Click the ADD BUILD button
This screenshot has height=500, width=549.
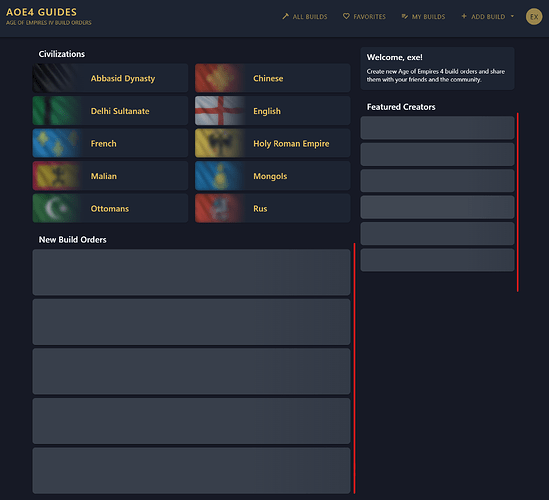[488, 16]
